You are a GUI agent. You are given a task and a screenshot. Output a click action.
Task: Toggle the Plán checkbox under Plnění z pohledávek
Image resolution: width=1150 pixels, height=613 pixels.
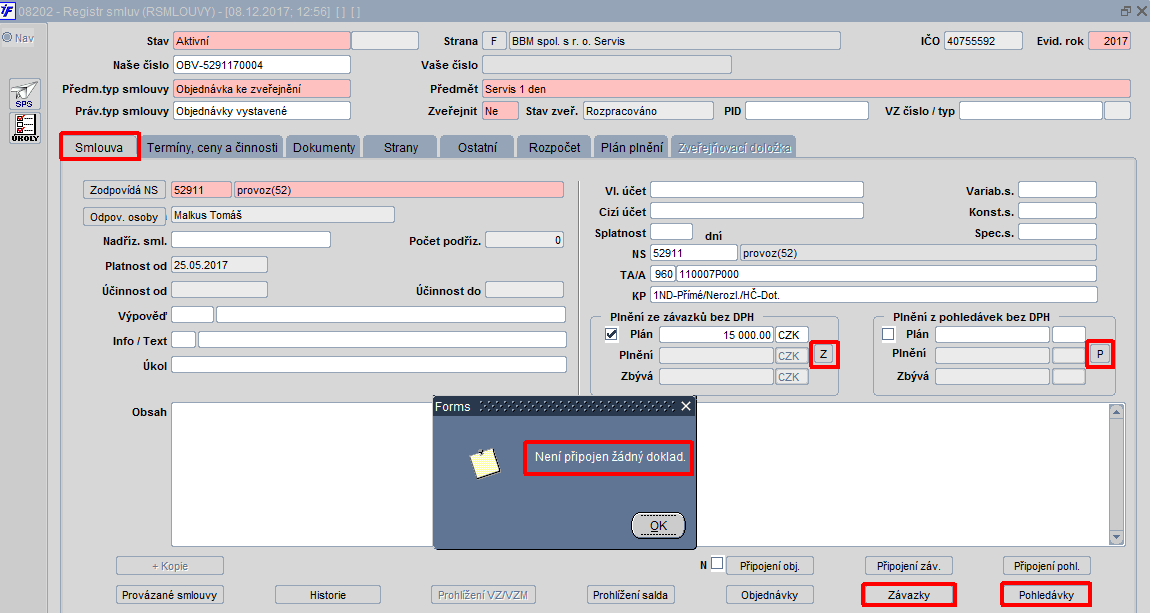point(888,334)
